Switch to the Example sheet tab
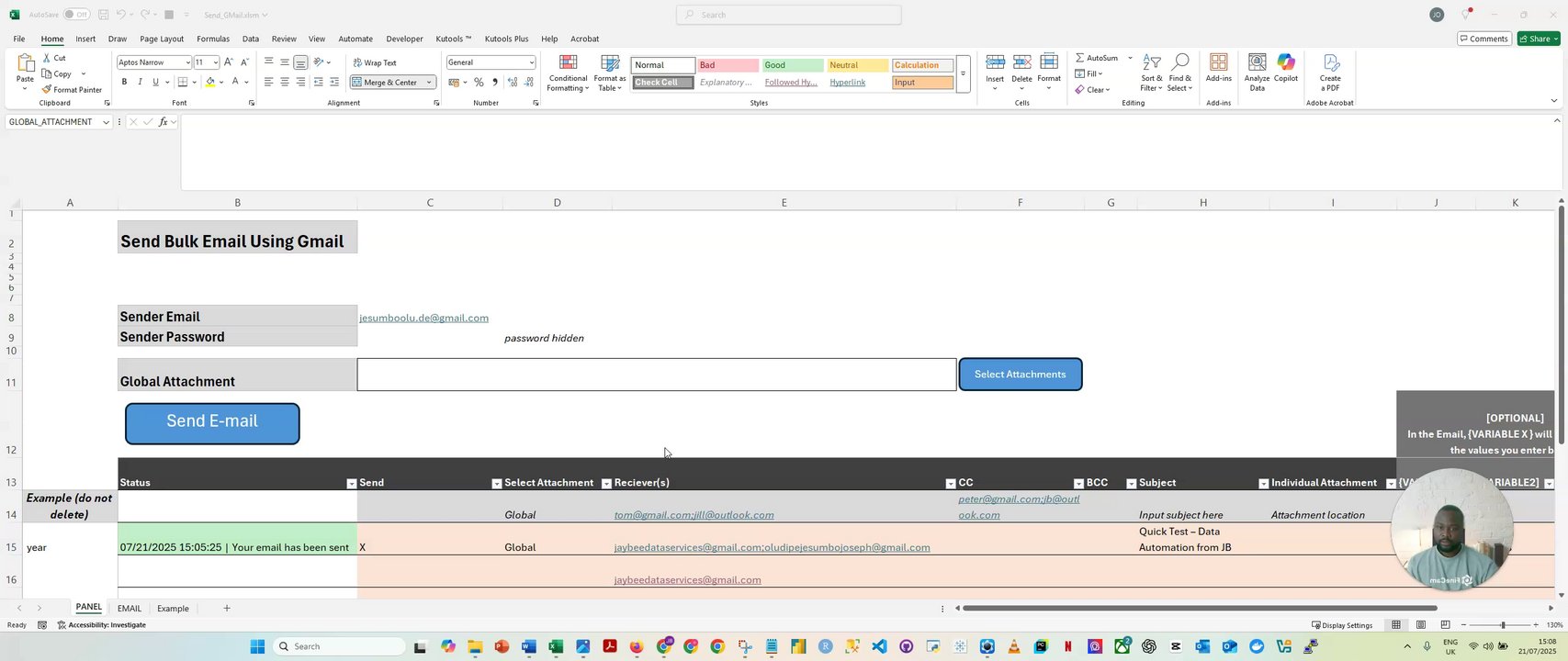 tap(173, 608)
